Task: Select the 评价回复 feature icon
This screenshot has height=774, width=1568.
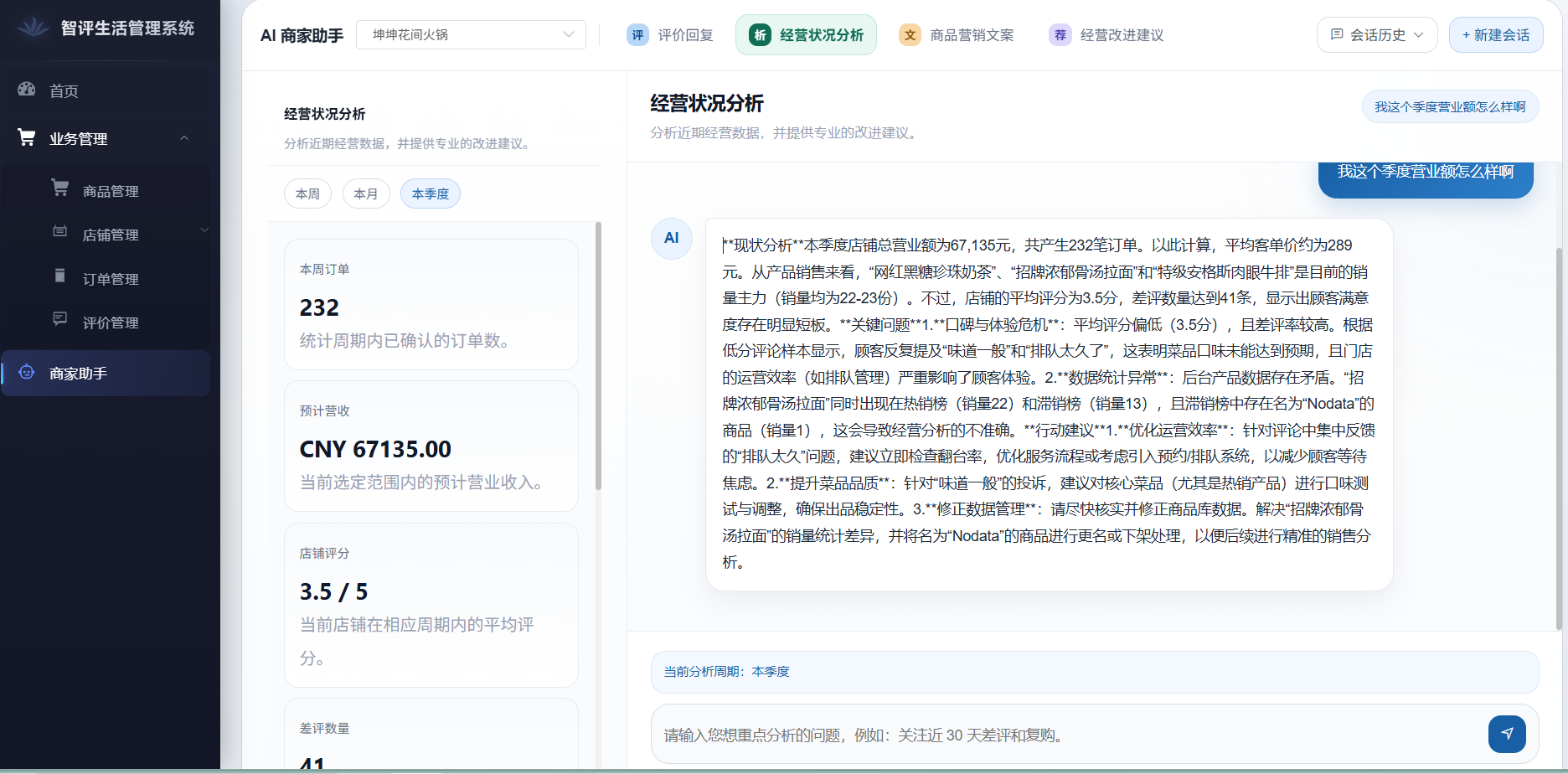Action: point(638,34)
